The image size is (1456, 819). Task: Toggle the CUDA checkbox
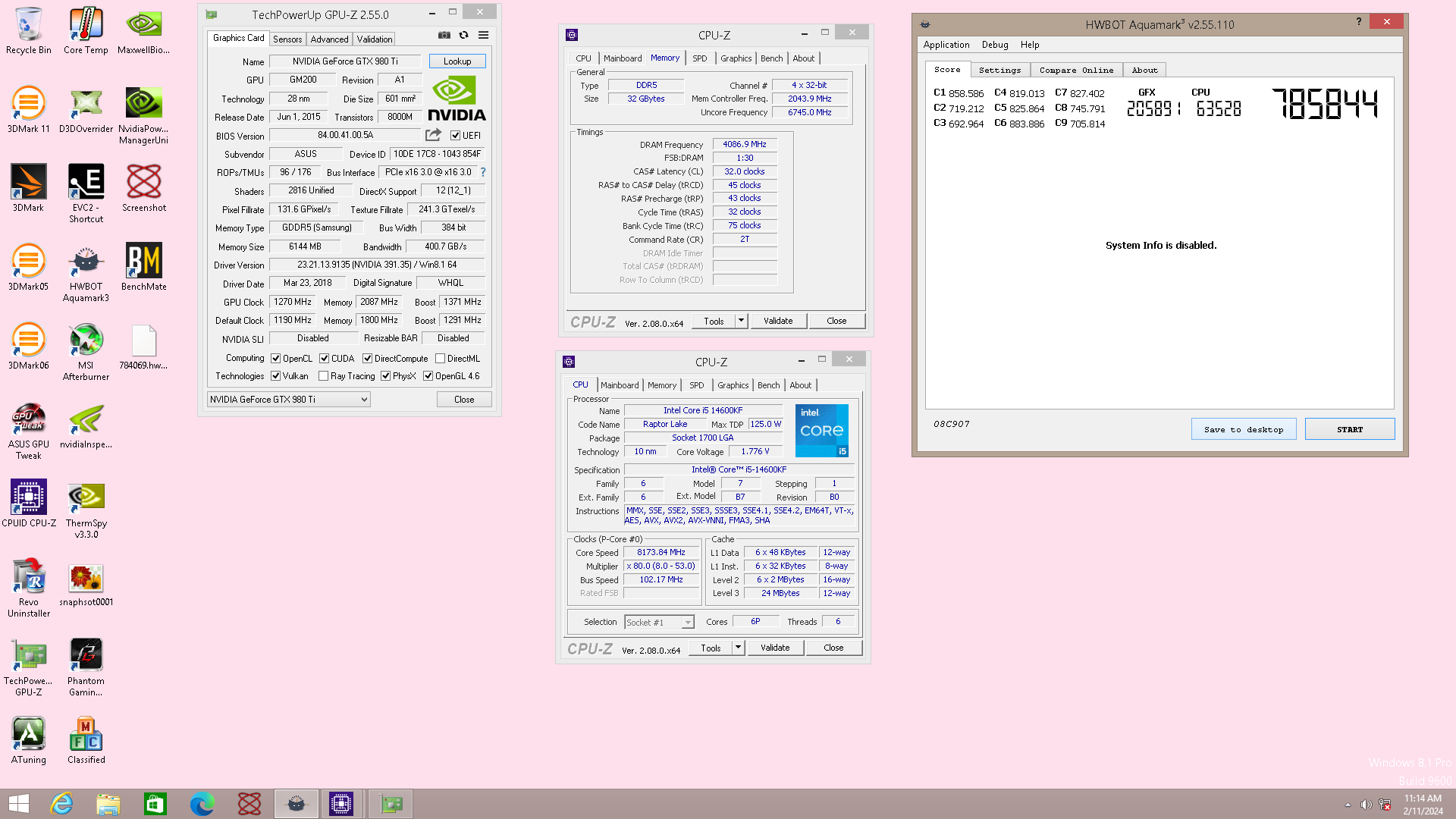[x=325, y=359]
